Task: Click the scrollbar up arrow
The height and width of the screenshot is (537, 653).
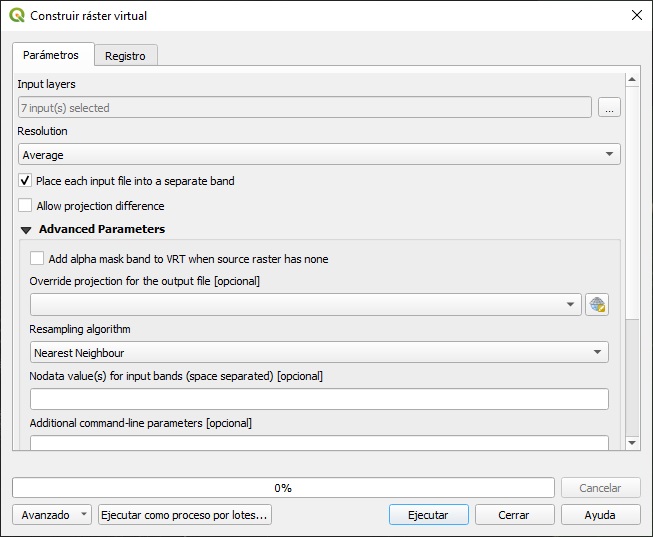Action: click(x=632, y=79)
